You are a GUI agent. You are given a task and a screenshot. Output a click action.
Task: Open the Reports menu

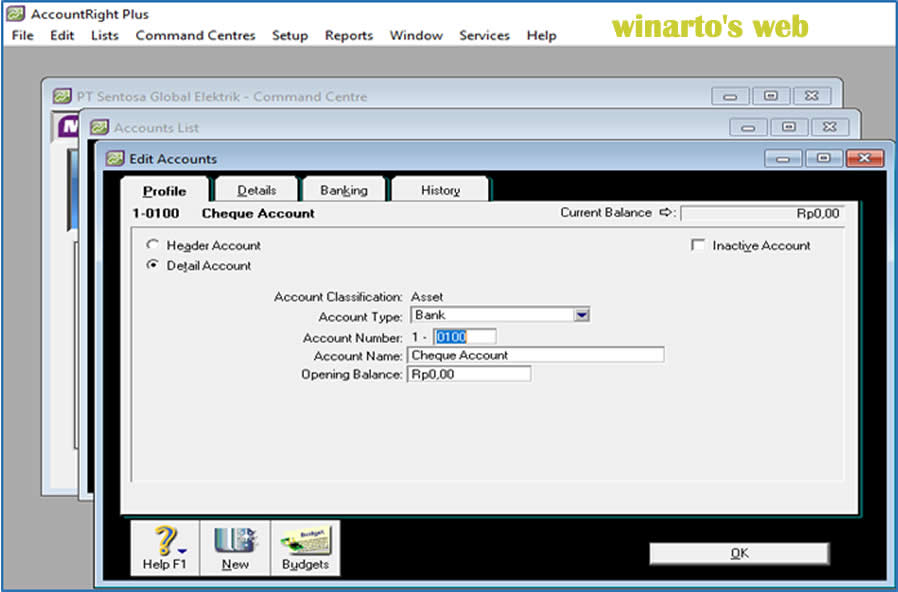coord(349,35)
